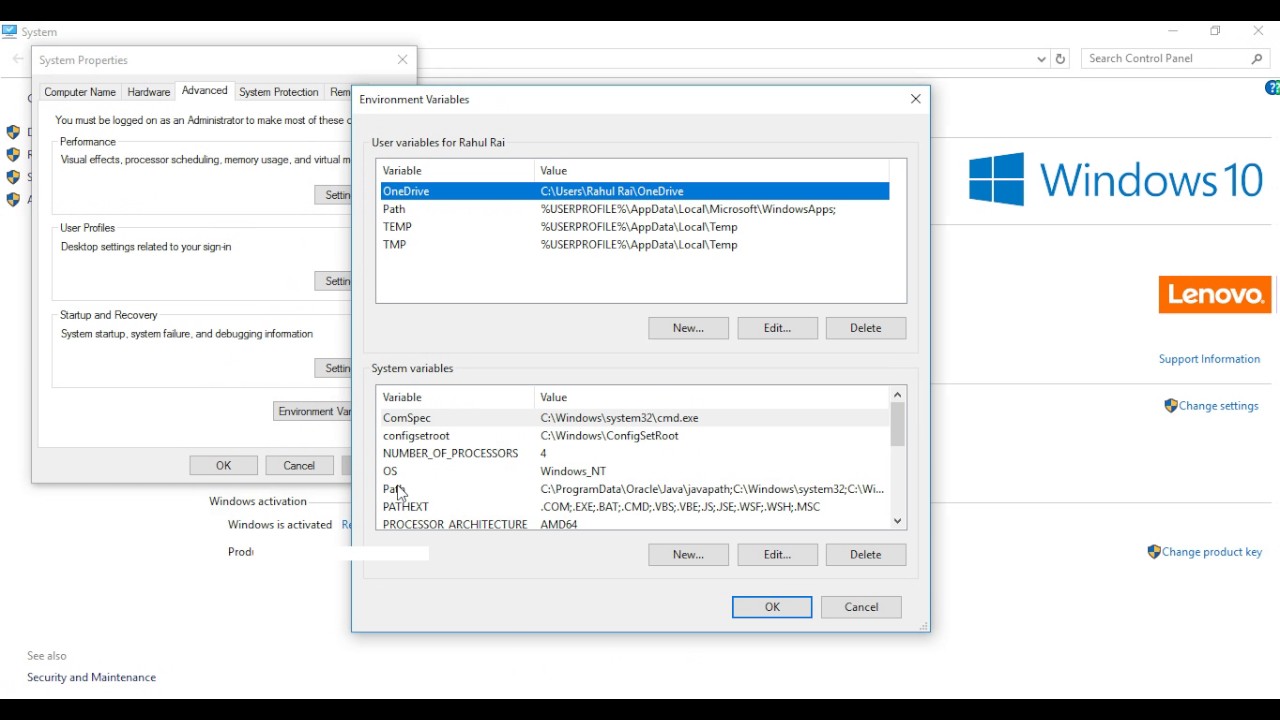The image size is (1280, 720).
Task: Click Cancel in System Properties
Action: click(299, 465)
